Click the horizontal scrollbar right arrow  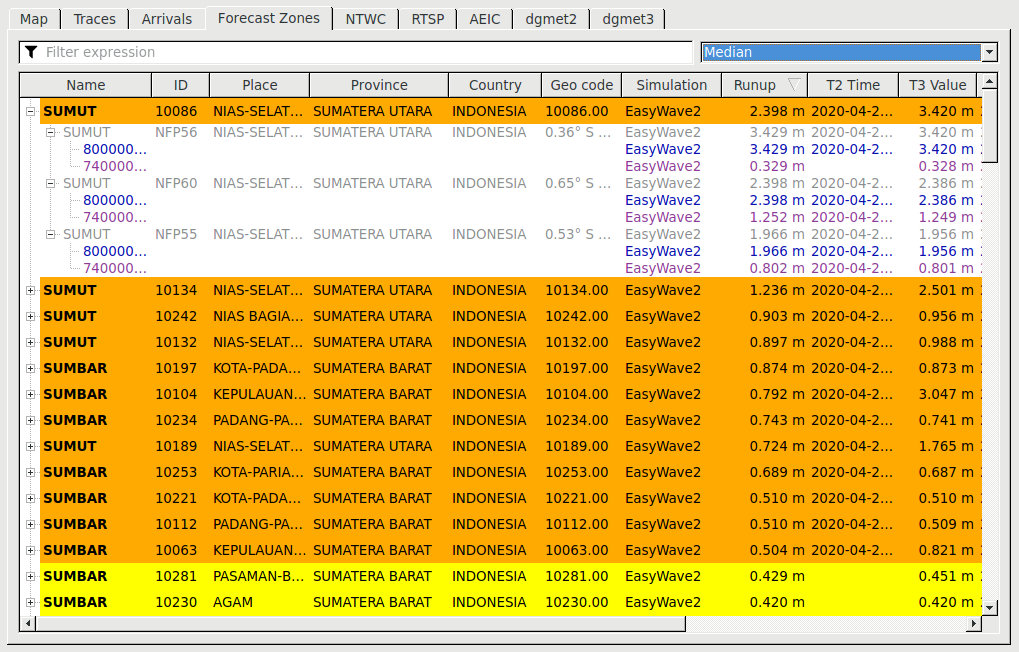click(x=974, y=623)
